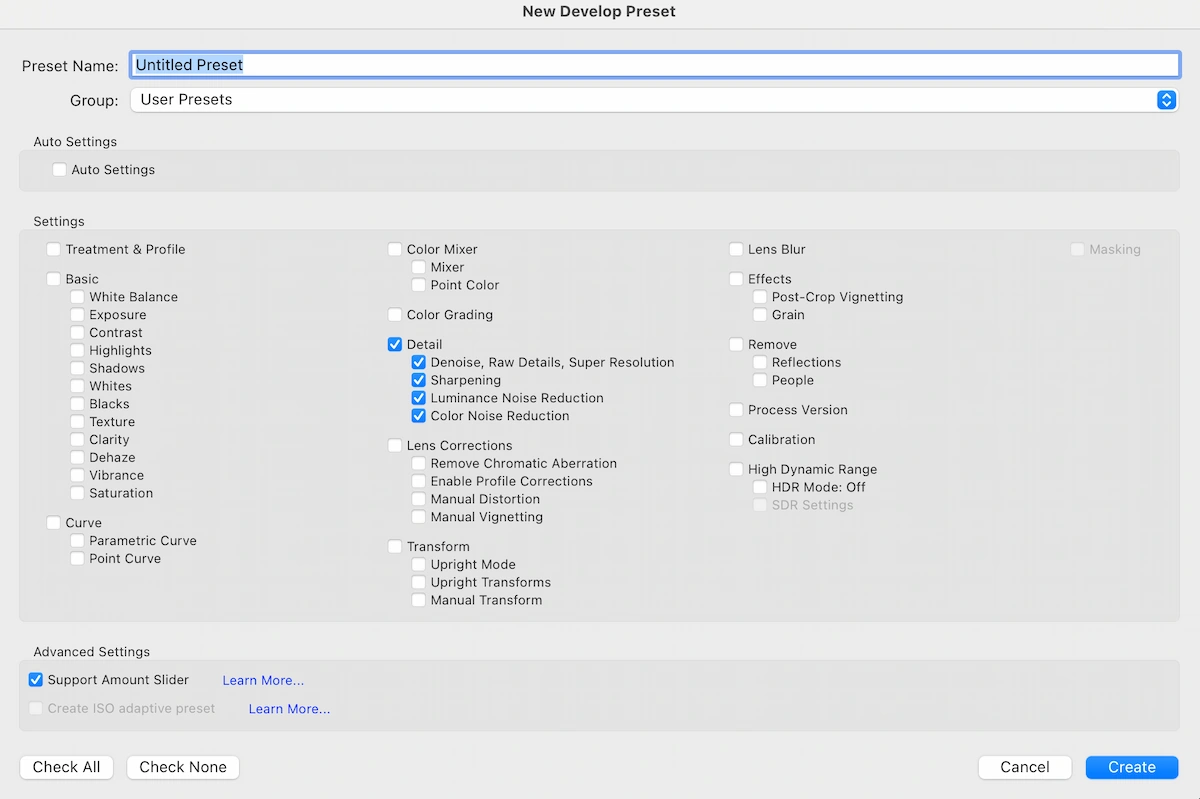1200x799 pixels.
Task: Check the Exposure checkbox
Action: pyautogui.click(x=78, y=315)
